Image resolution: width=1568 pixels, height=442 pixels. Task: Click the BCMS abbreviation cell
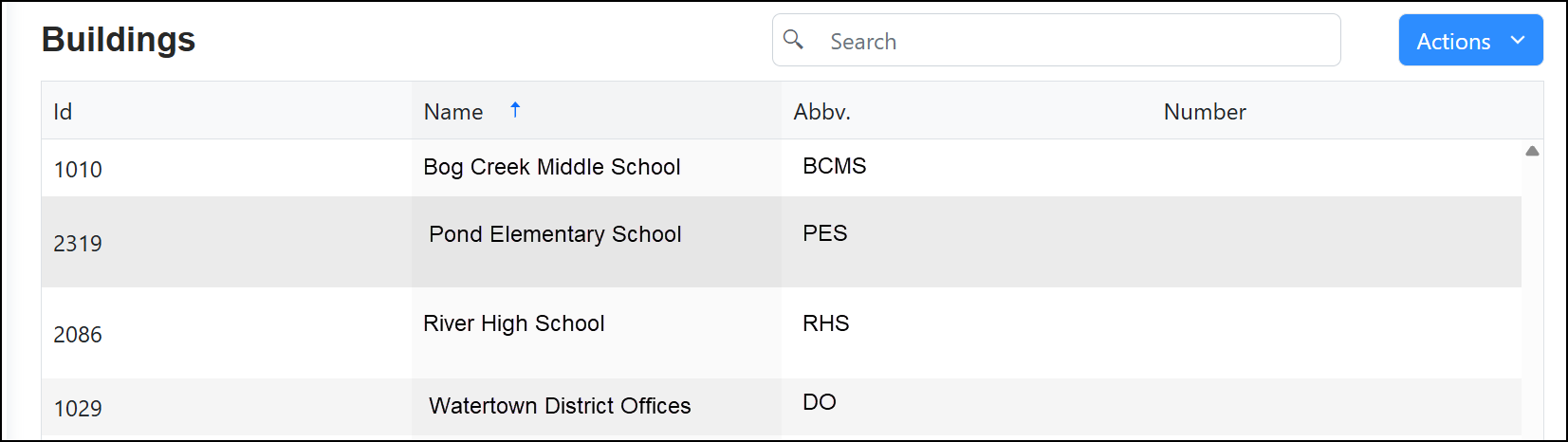pos(834,166)
